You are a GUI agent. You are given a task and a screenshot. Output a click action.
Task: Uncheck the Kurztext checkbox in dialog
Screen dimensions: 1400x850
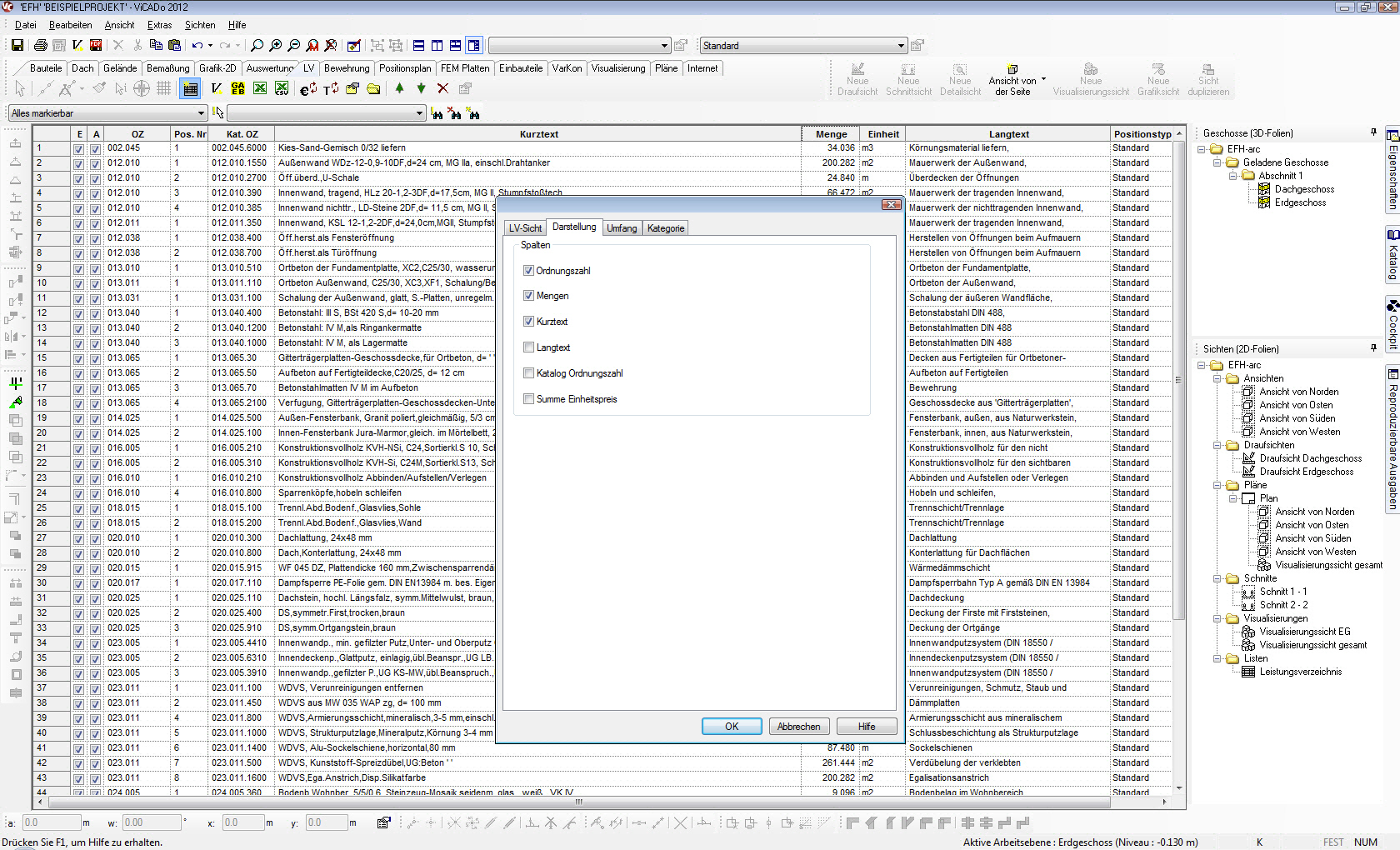click(x=528, y=322)
